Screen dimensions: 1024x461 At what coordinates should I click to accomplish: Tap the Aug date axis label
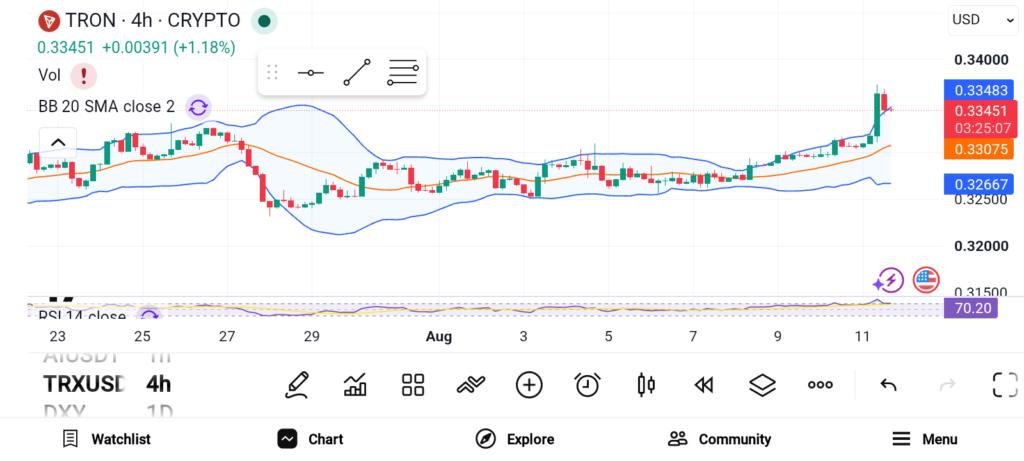pyautogui.click(x=438, y=337)
